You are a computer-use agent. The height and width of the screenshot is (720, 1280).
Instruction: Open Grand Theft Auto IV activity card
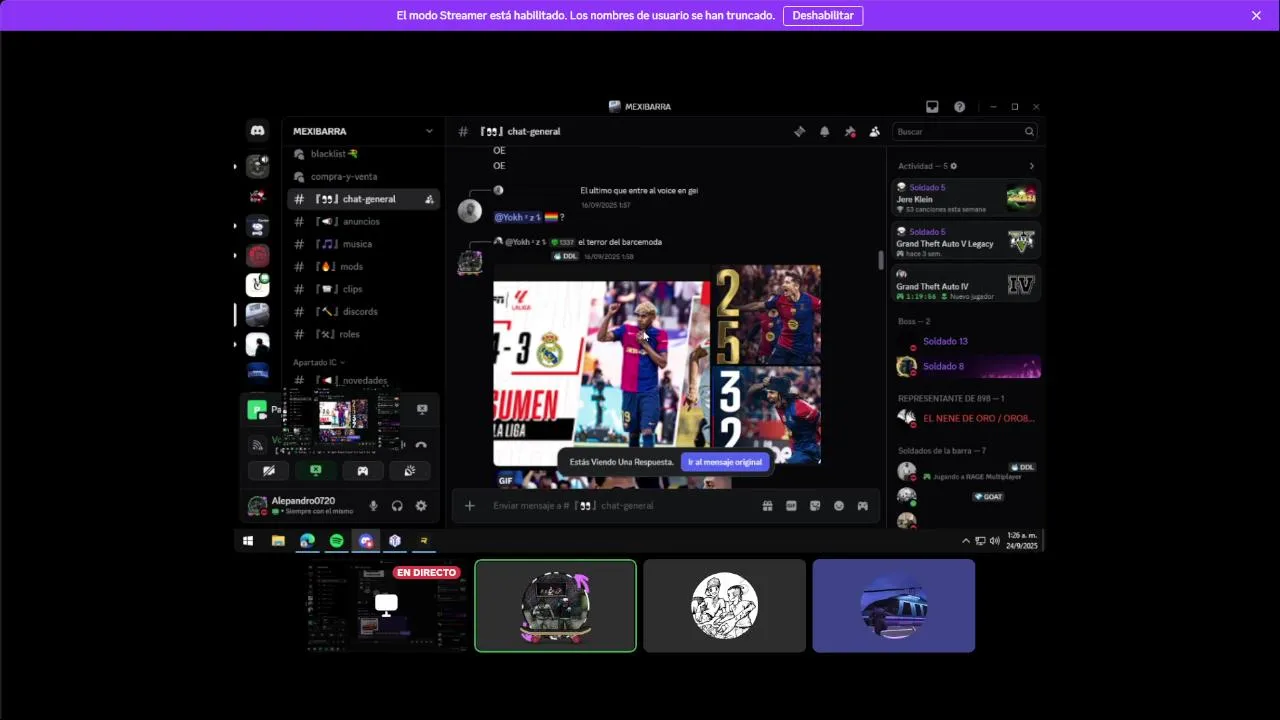tap(966, 284)
